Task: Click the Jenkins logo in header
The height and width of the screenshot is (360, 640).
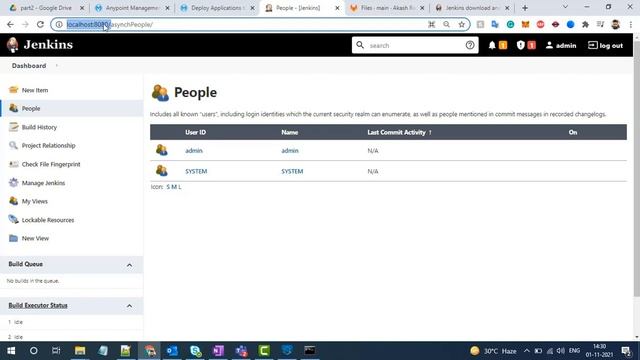Action: (x=40, y=44)
